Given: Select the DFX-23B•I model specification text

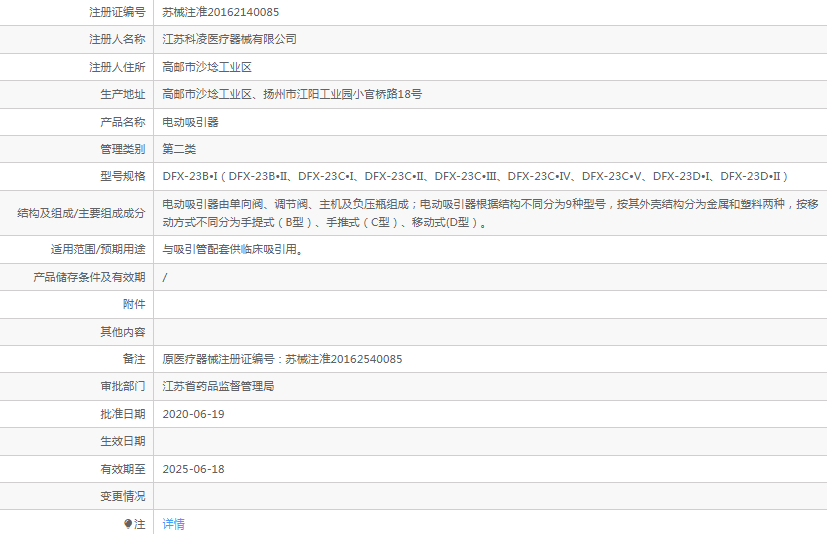Looking at the screenshot, I should [x=475, y=176].
